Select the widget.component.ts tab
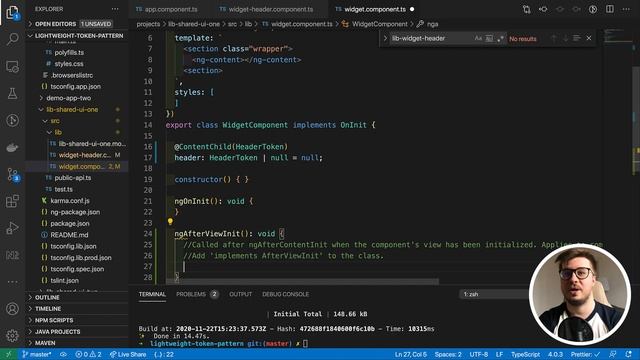The image size is (640, 360). 374,9
